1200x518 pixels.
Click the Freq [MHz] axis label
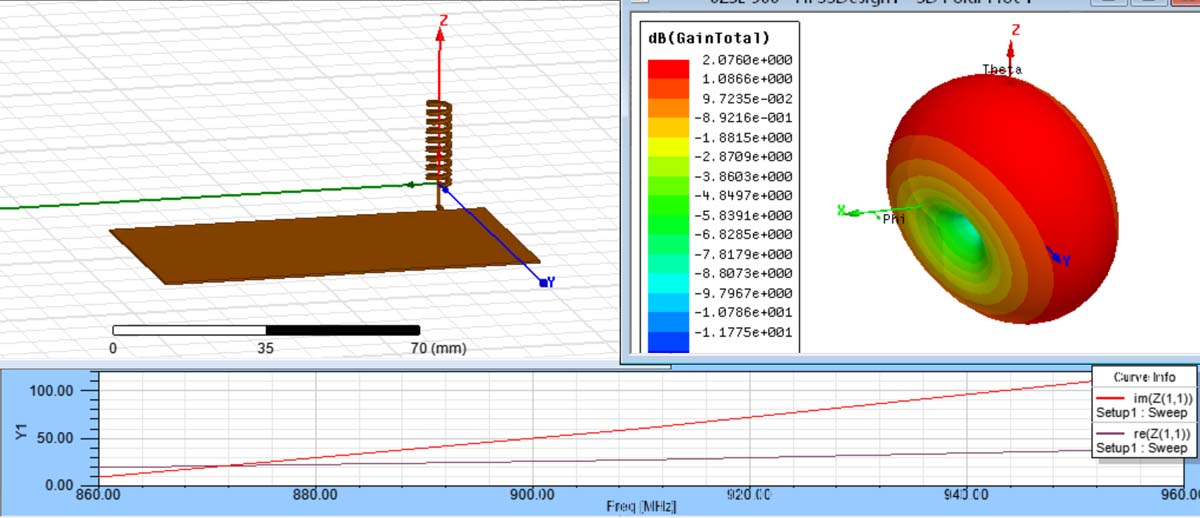640,507
